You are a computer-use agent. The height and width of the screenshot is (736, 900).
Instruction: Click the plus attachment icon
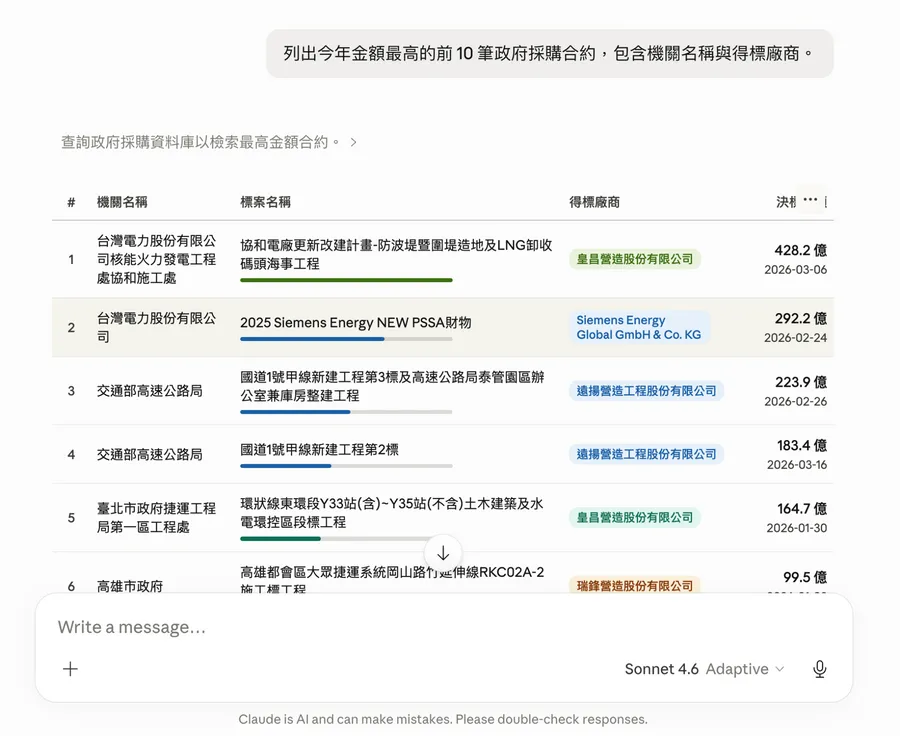(x=70, y=669)
